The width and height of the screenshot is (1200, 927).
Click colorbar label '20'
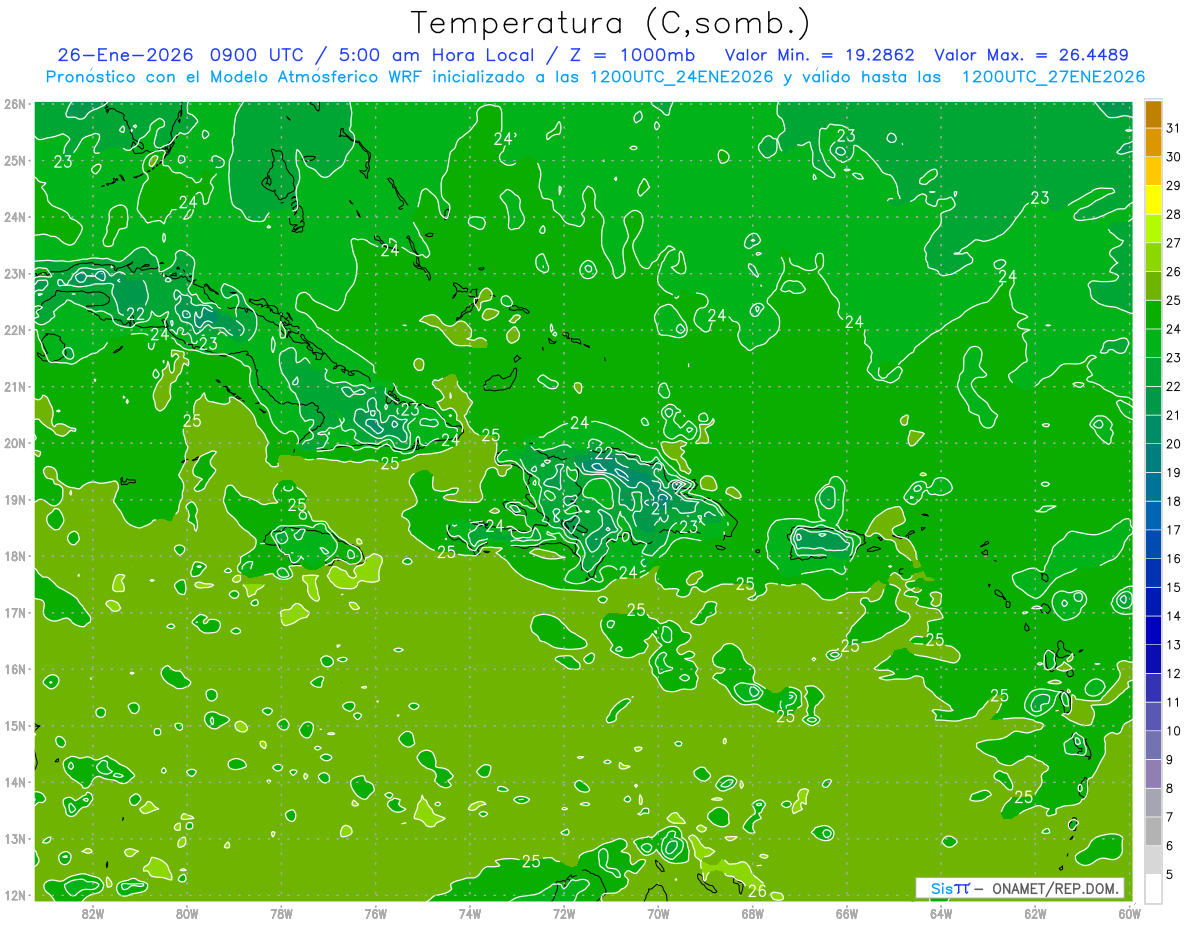(1174, 444)
